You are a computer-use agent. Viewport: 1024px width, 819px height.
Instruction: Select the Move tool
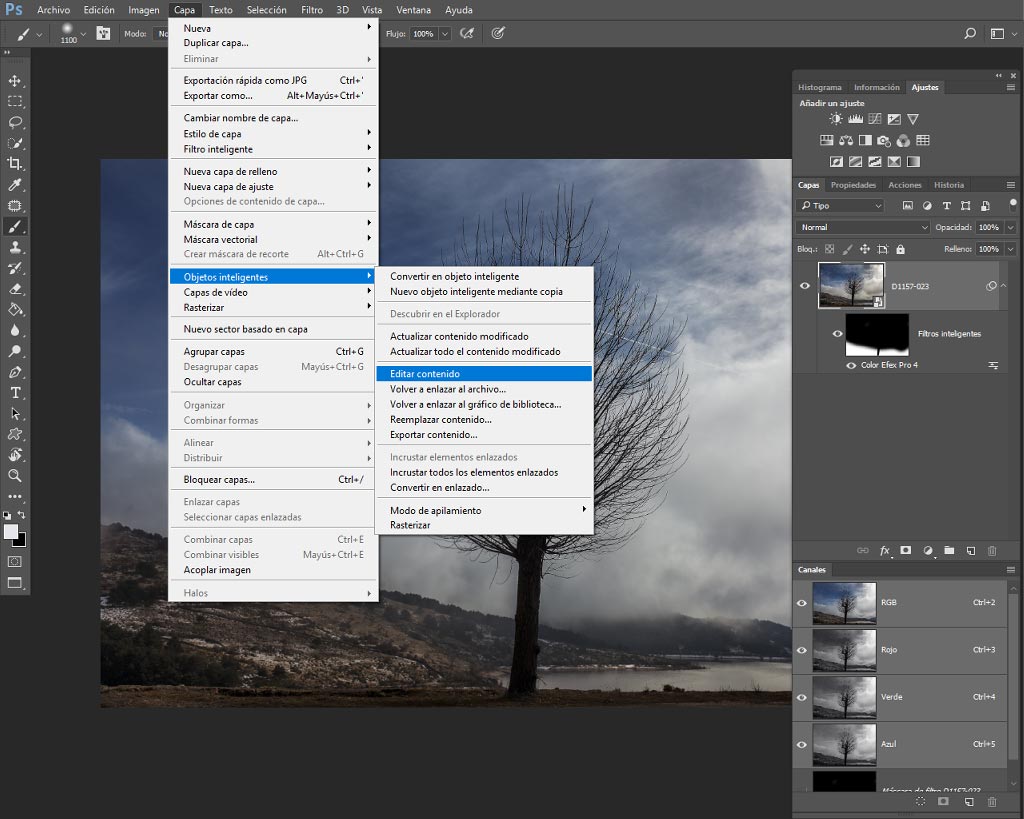pos(14,81)
